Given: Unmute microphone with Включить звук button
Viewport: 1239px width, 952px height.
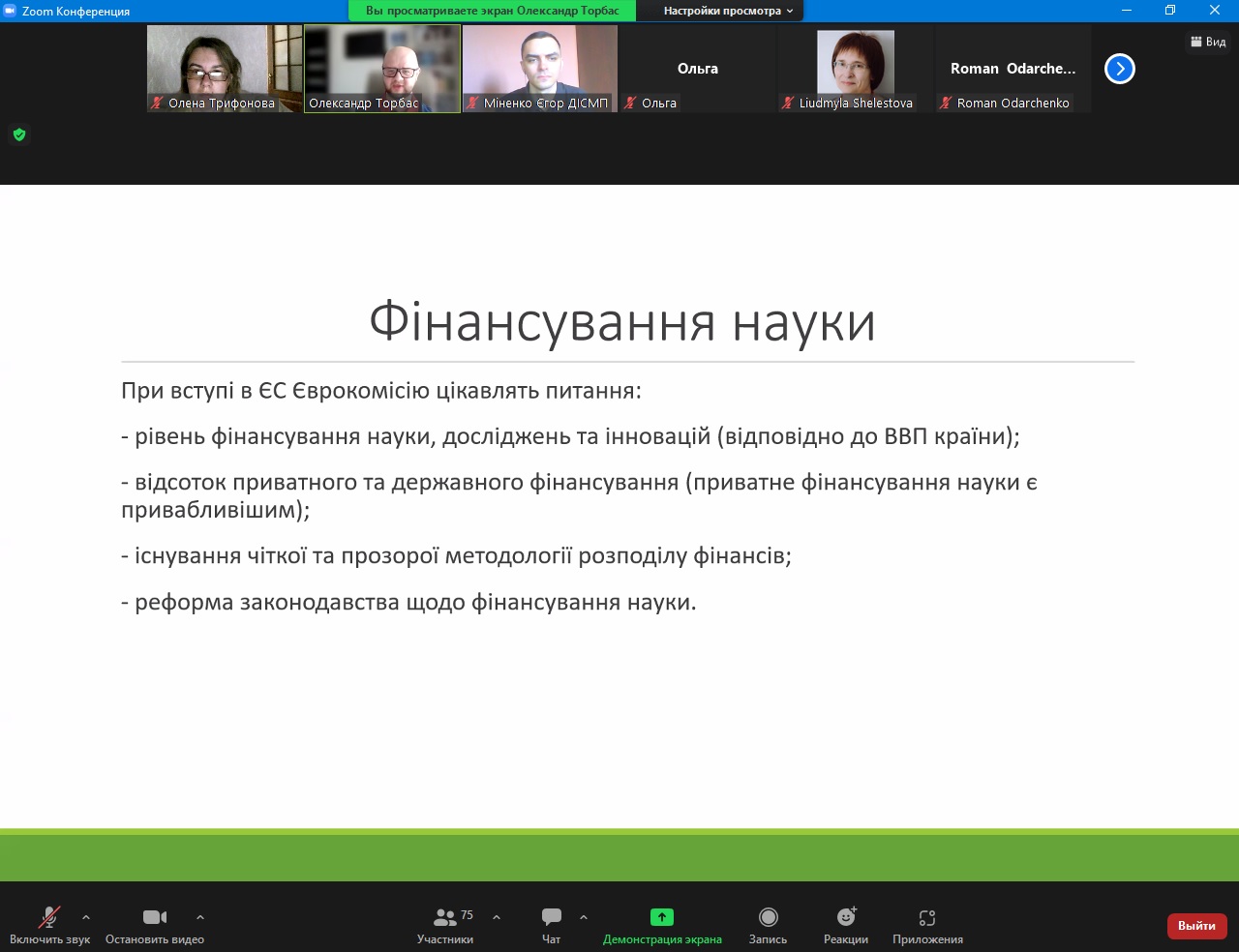Looking at the screenshot, I should coord(49,924).
